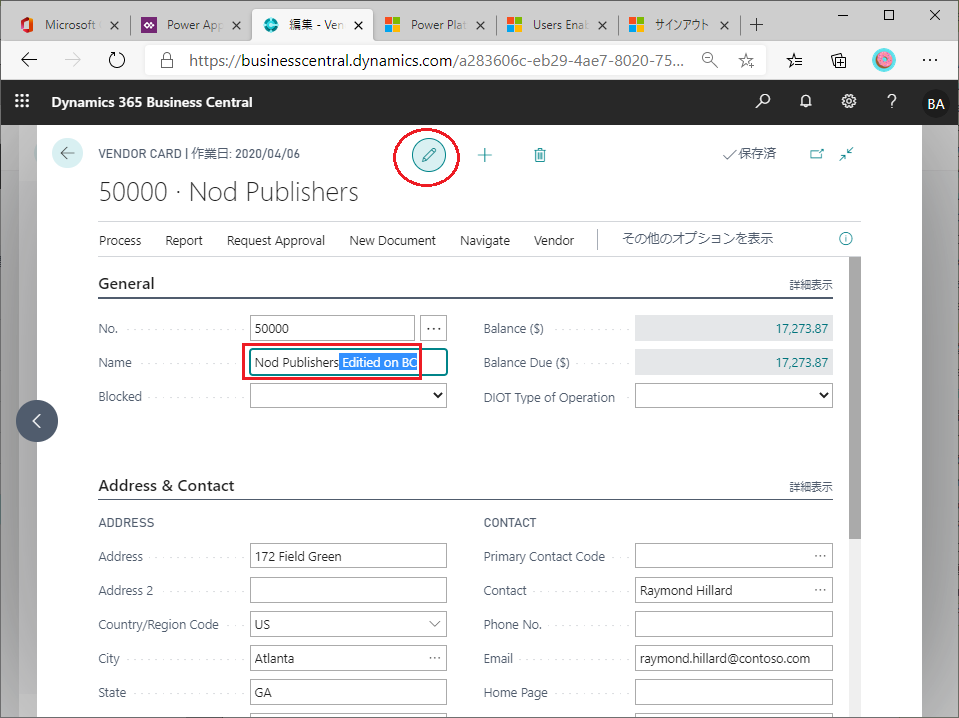Click the empty Address 2 field

[x=348, y=590]
